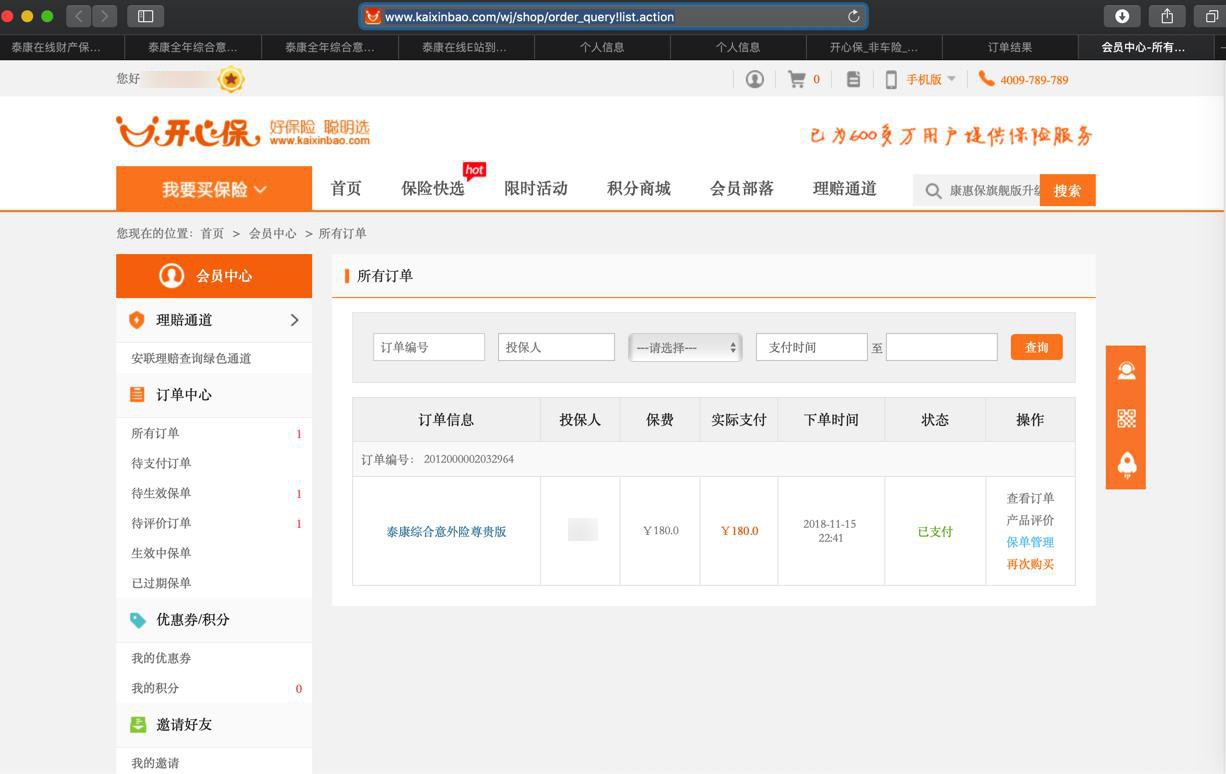
Task: Open 我的优惠券 in the sidebar
Action: (x=161, y=658)
